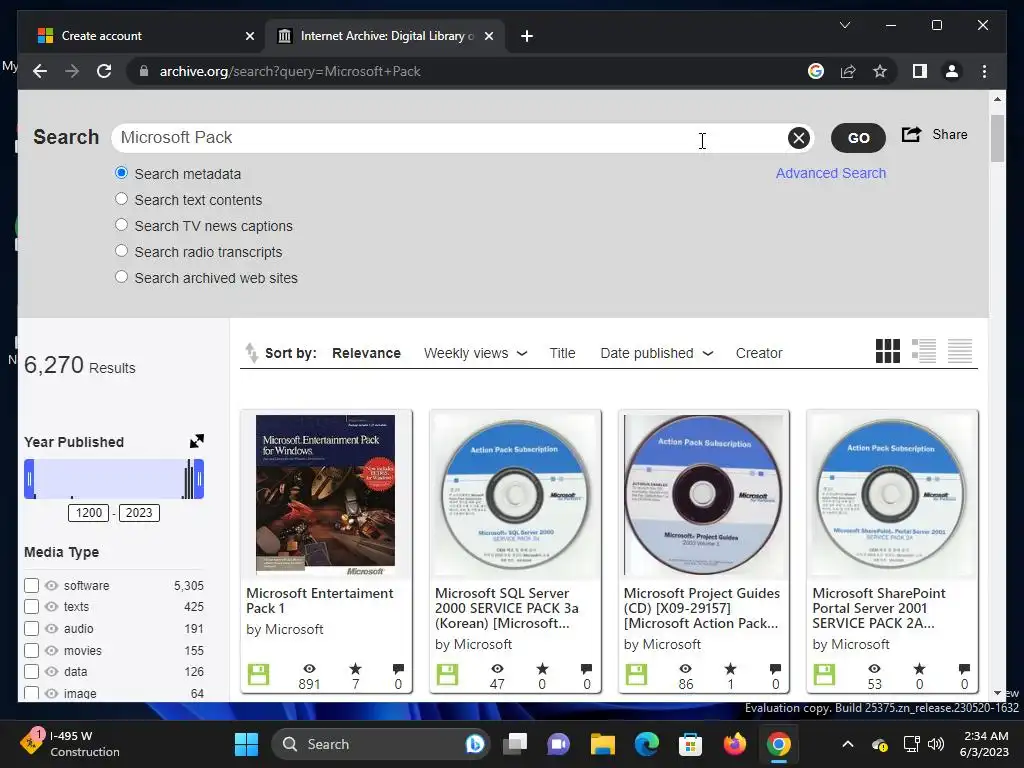Image resolution: width=1024 pixels, height=768 pixels.
Task: Click left handle of year range slider
Action: tap(29, 479)
